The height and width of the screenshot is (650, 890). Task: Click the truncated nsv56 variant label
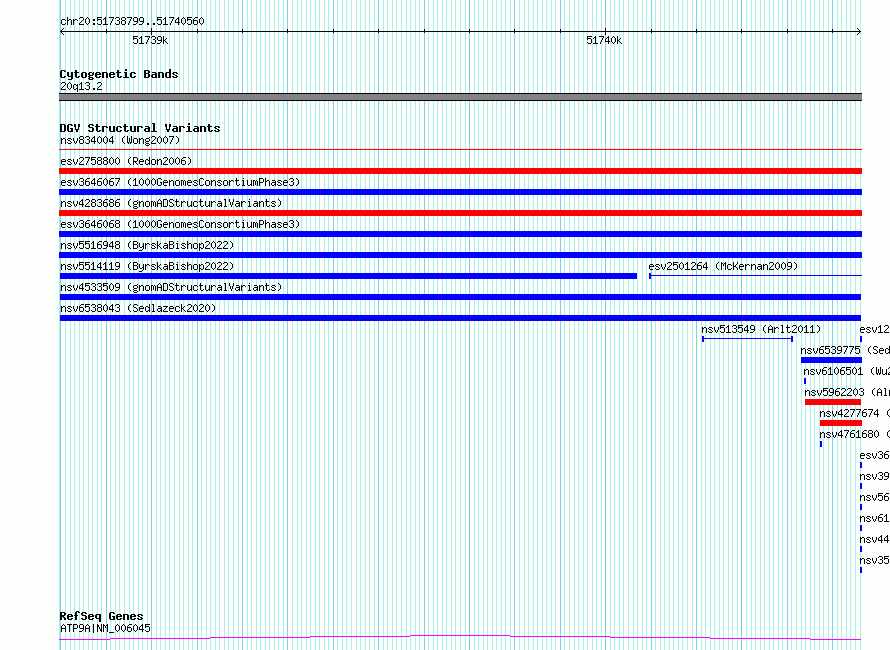874,497
